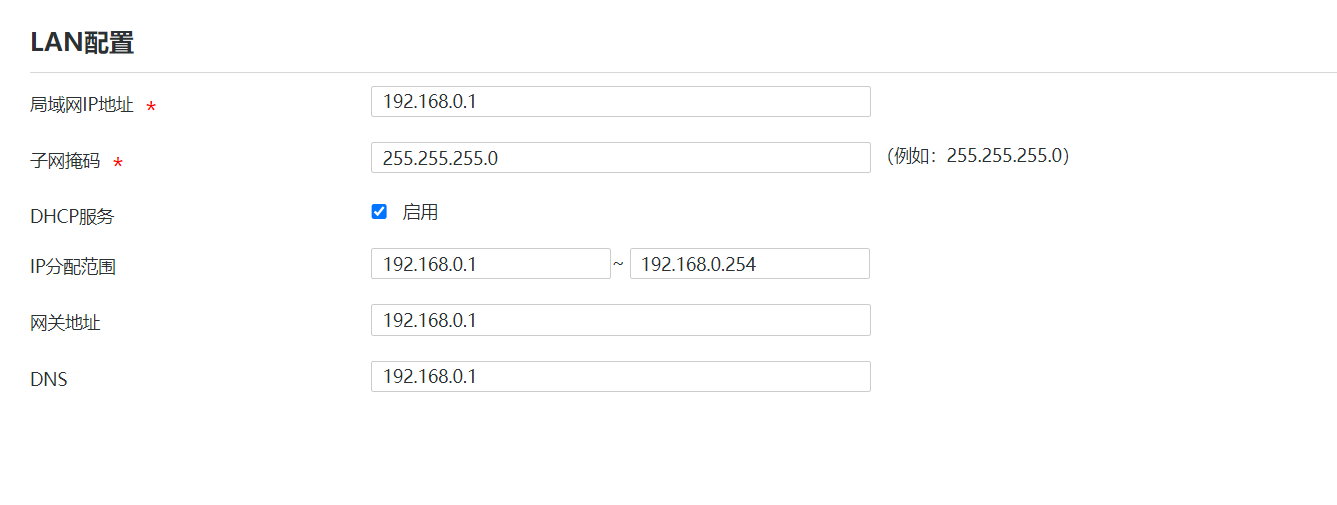Click the 子网掩码 label

pos(65,161)
